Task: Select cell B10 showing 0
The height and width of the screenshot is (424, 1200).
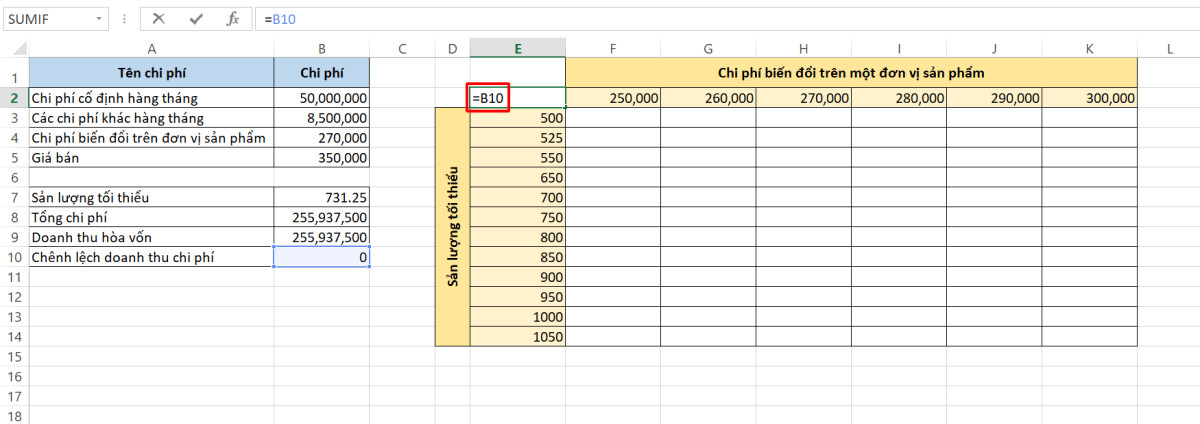Action: coord(322,257)
